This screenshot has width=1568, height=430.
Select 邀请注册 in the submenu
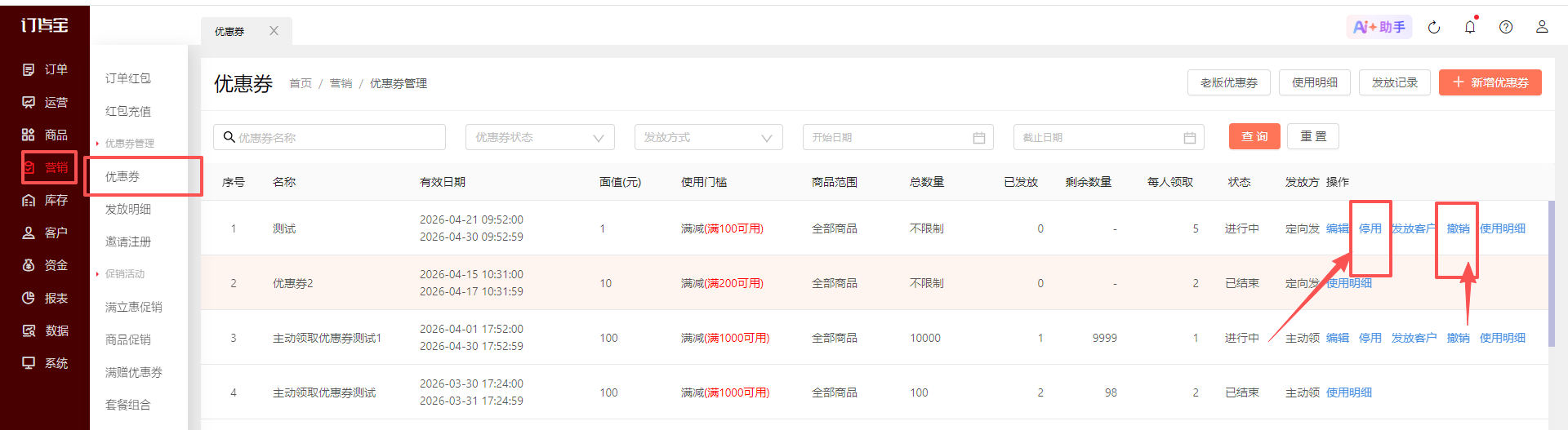[128, 242]
